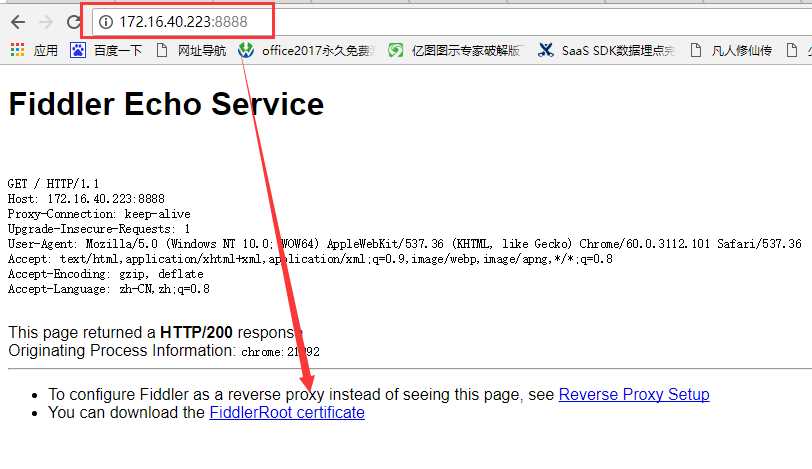Click the Baidu paw favicon
Viewport: 812px width, 469px height.
click(x=78, y=50)
